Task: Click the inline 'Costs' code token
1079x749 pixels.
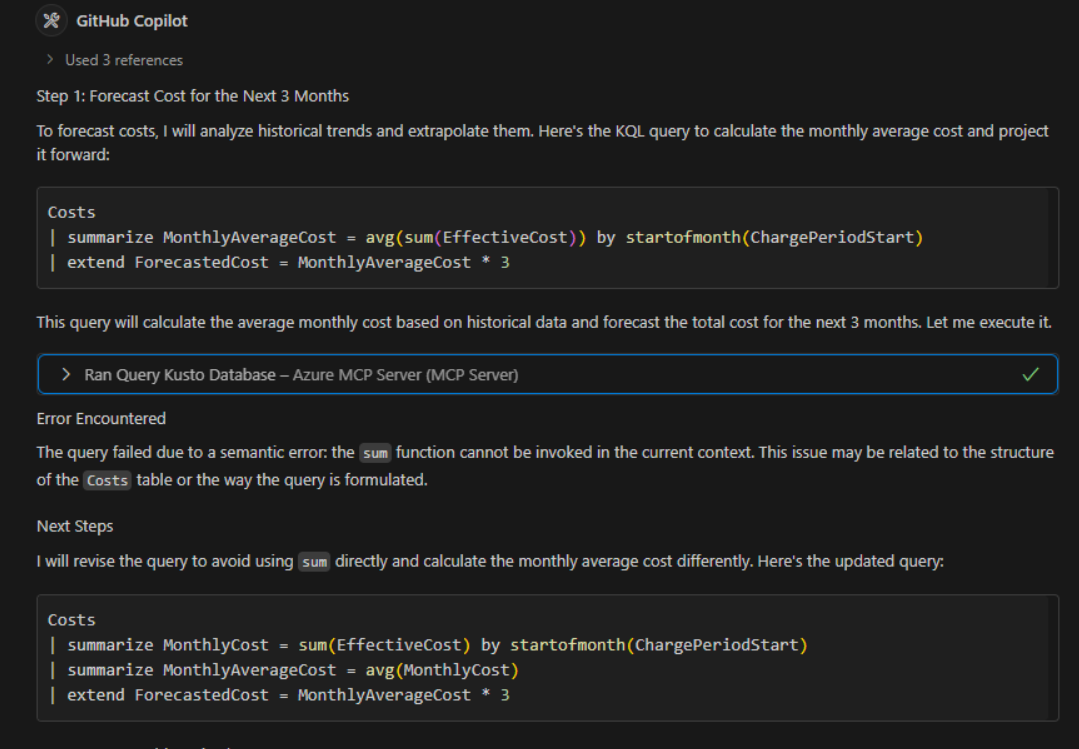Action: pyautogui.click(x=107, y=481)
